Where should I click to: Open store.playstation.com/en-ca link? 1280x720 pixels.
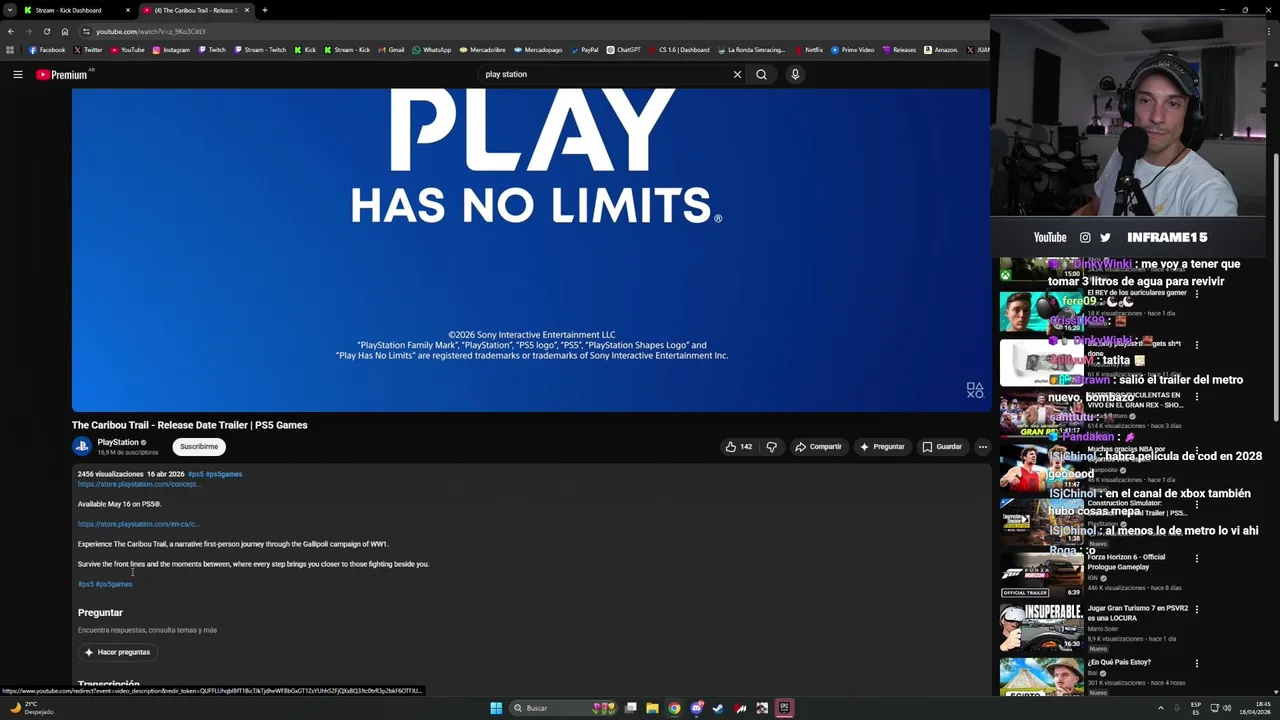pyautogui.click(x=138, y=524)
